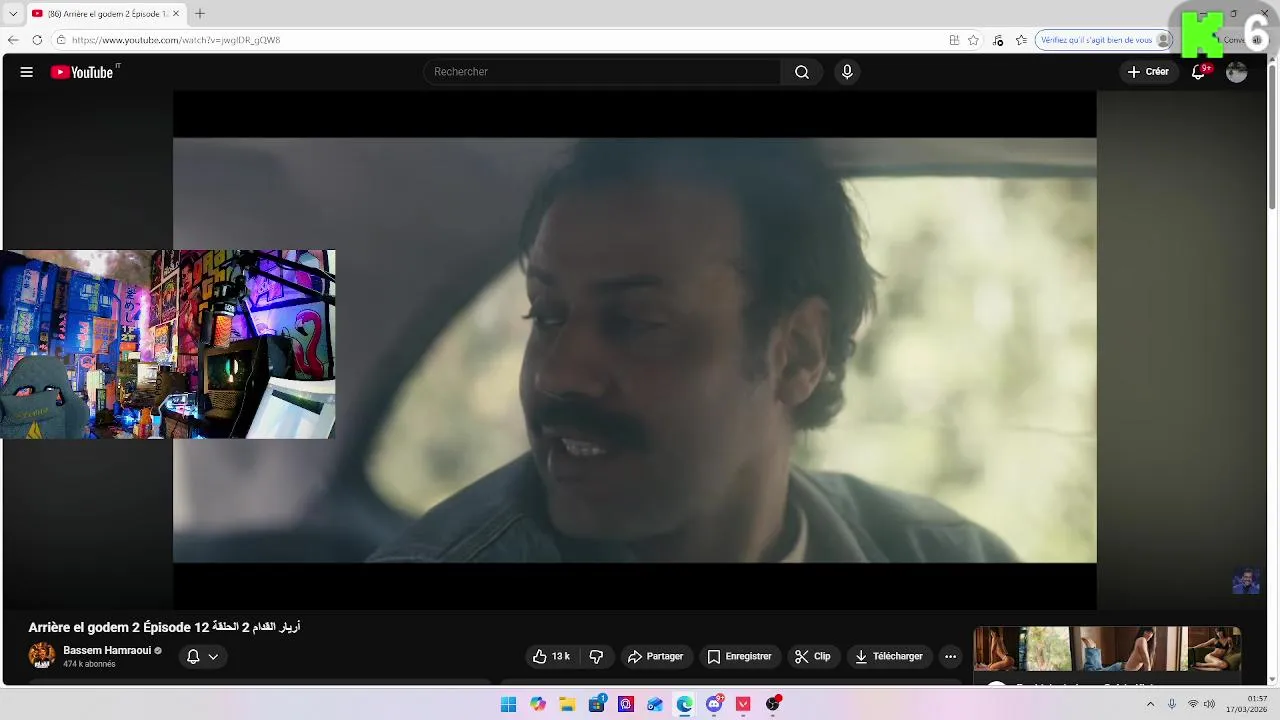Screen dimensions: 1280x720
Task: Open more actions three-dot menu
Action: point(951,657)
